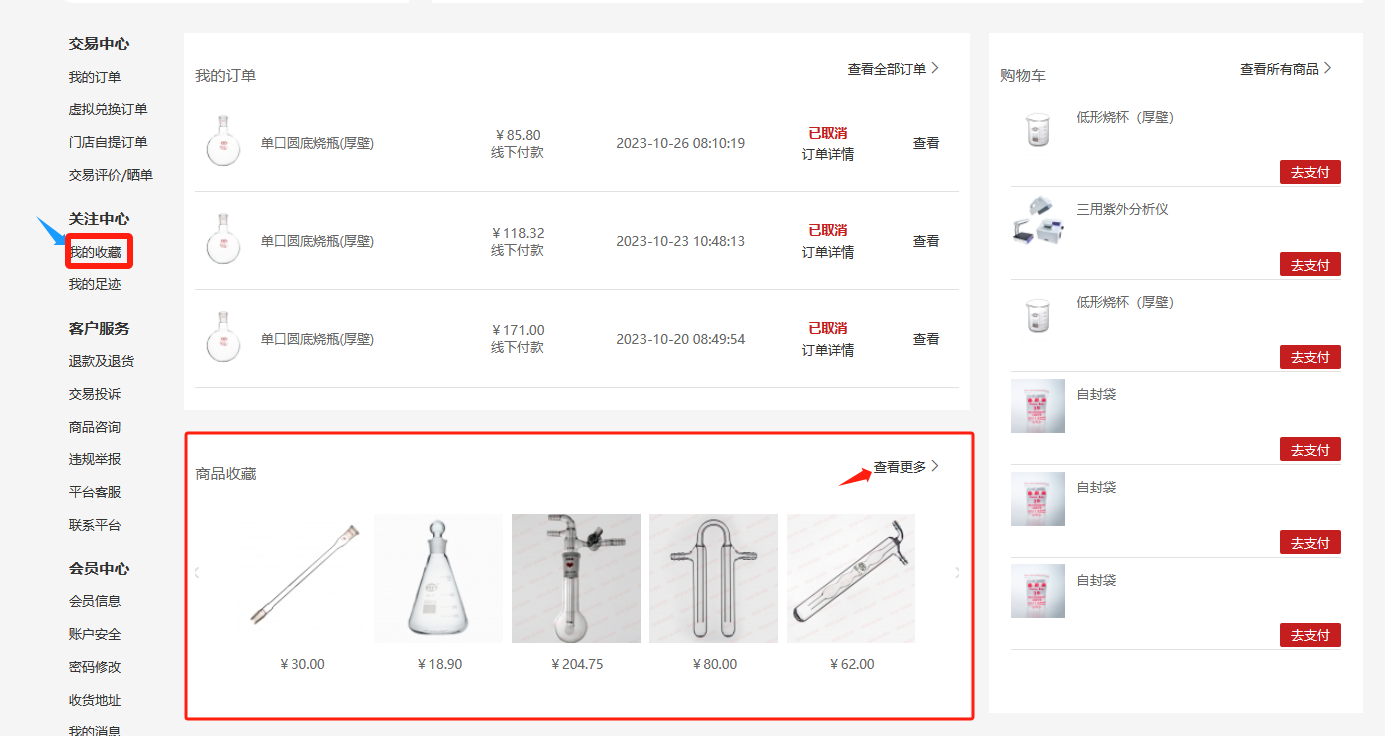The image size is (1385, 736).
Task: Open 我的足迹 in the sidebar
Action: (x=95, y=284)
